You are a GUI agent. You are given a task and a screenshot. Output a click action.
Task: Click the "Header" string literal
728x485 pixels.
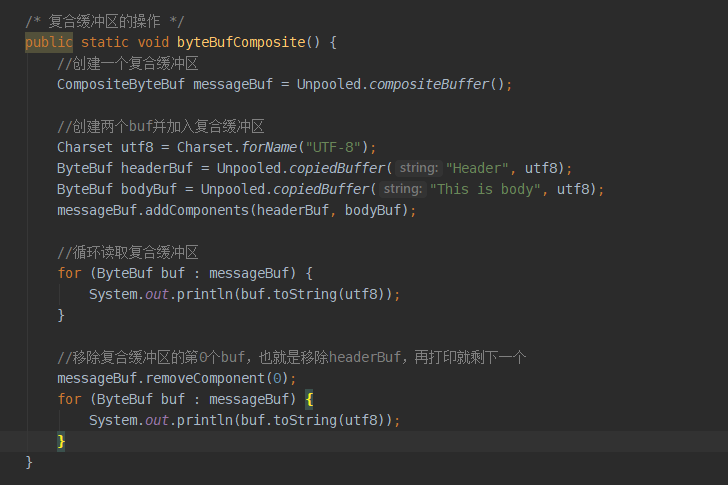click(477, 168)
